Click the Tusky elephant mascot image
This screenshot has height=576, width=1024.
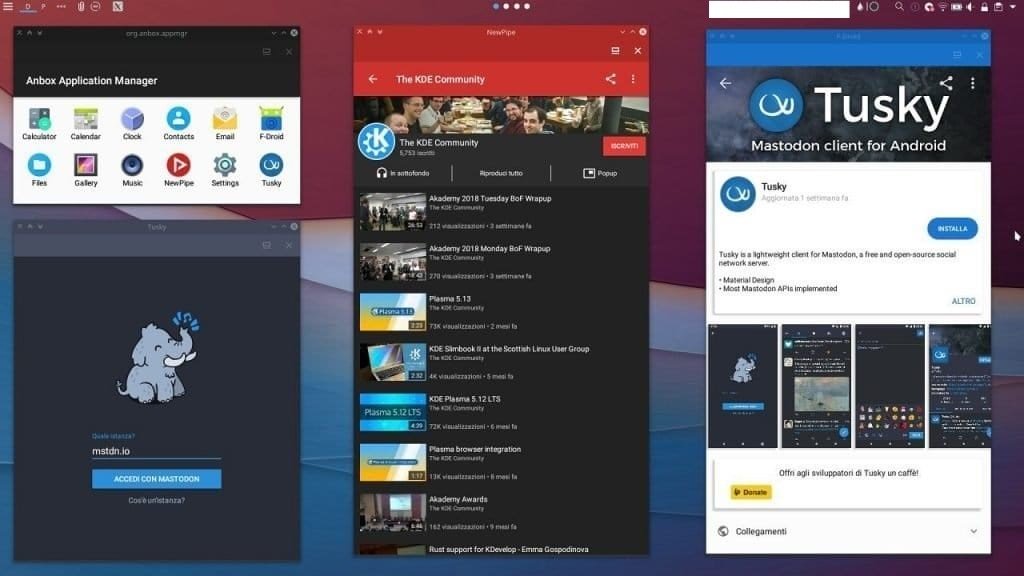(x=157, y=358)
